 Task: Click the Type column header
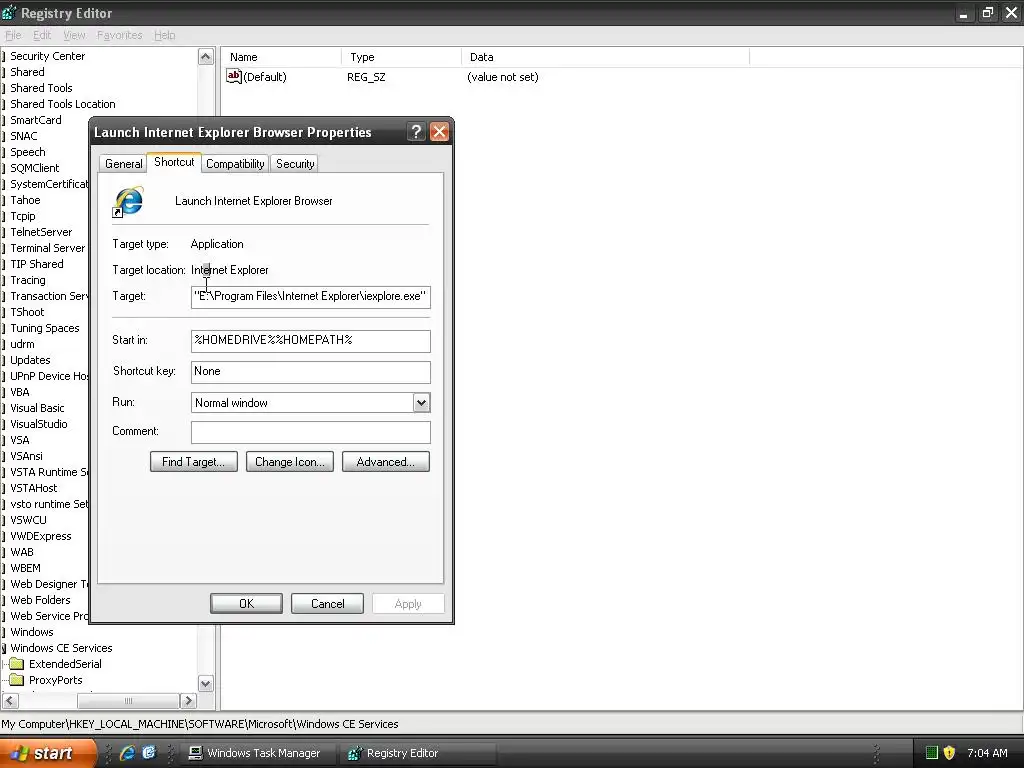[401, 57]
